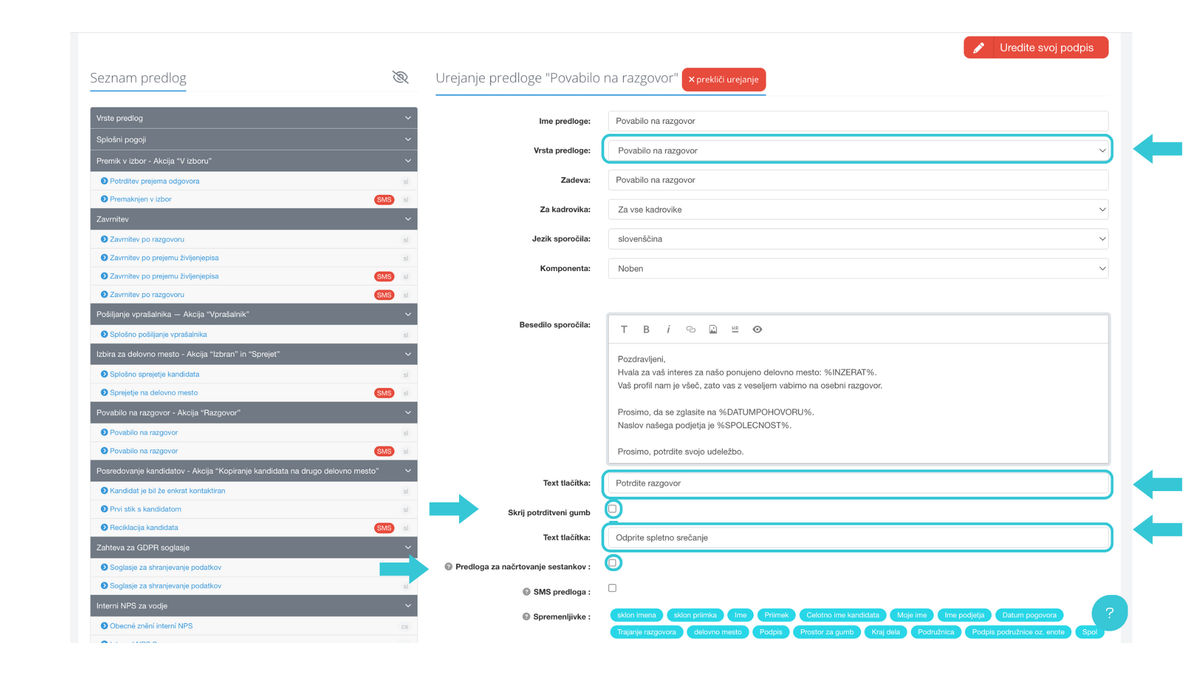Click SMS badge on Reciklacija kandidata row

click(x=384, y=527)
